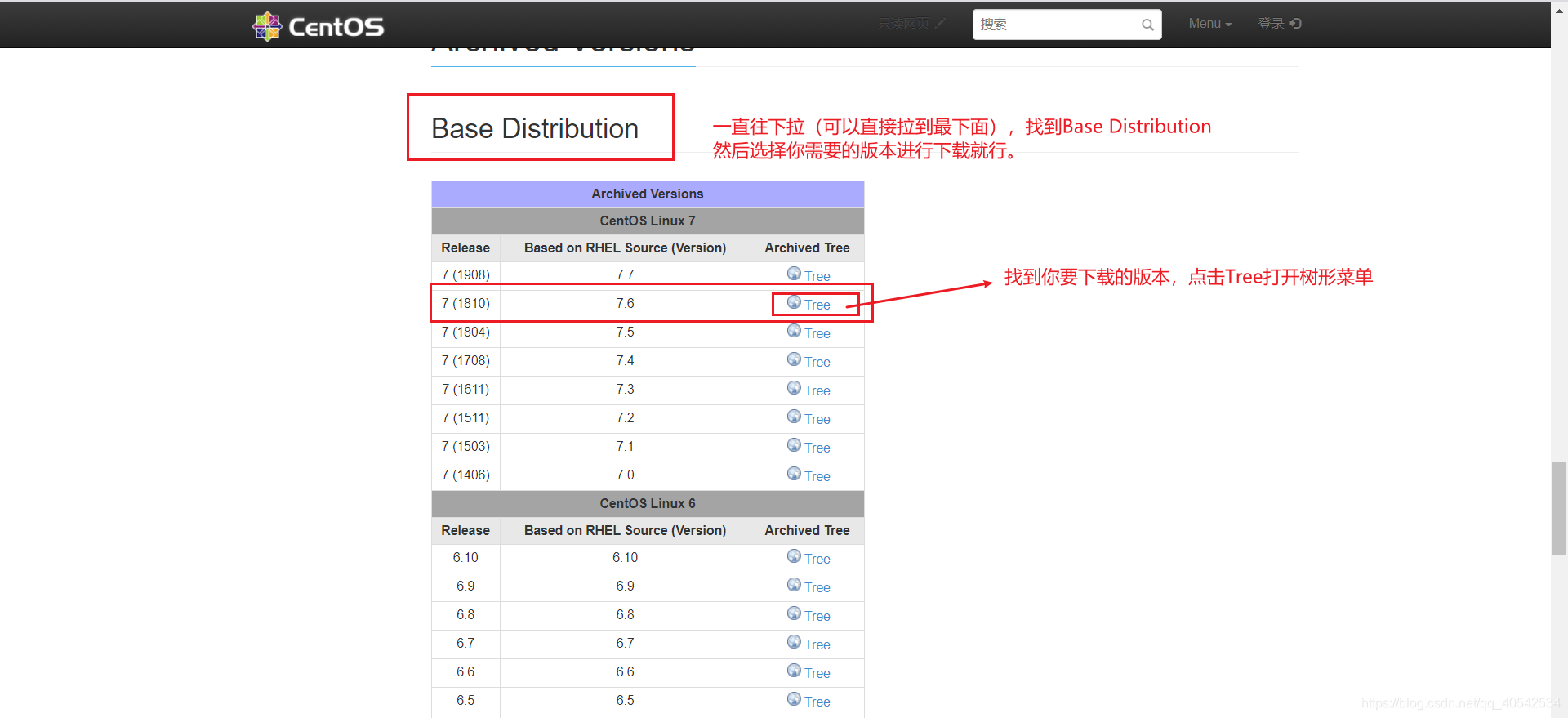Screen dimensions: 1568x718
Task: Click the read-only page edit link
Action: 911,24
